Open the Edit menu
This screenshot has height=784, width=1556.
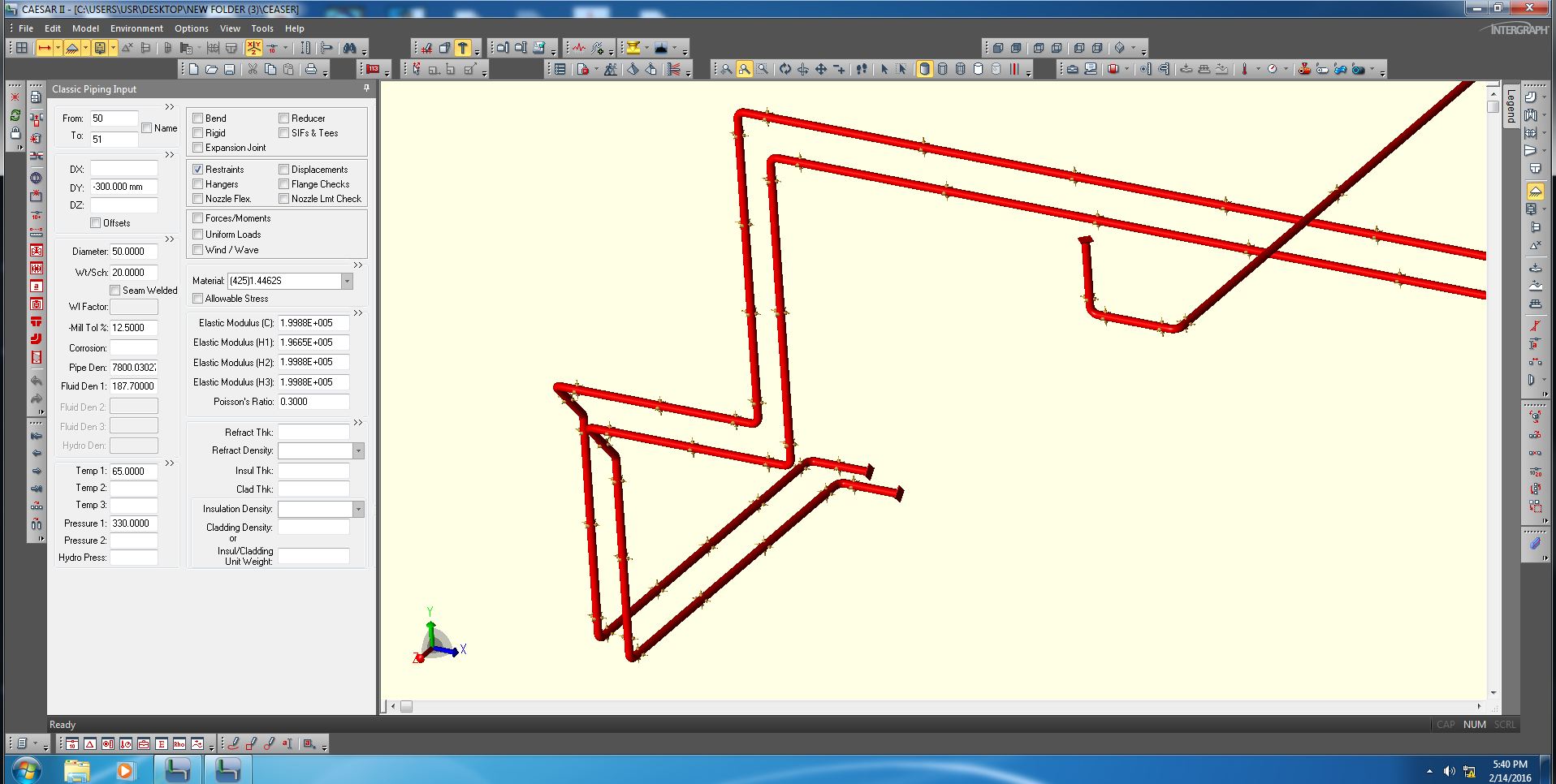coord(53,28)
